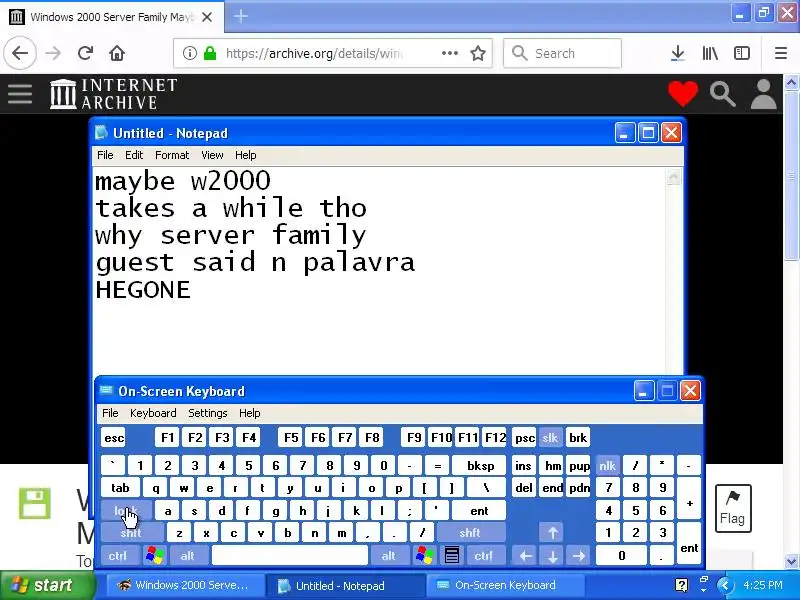Toggle the browser sidebar icon

coord(742,53)
